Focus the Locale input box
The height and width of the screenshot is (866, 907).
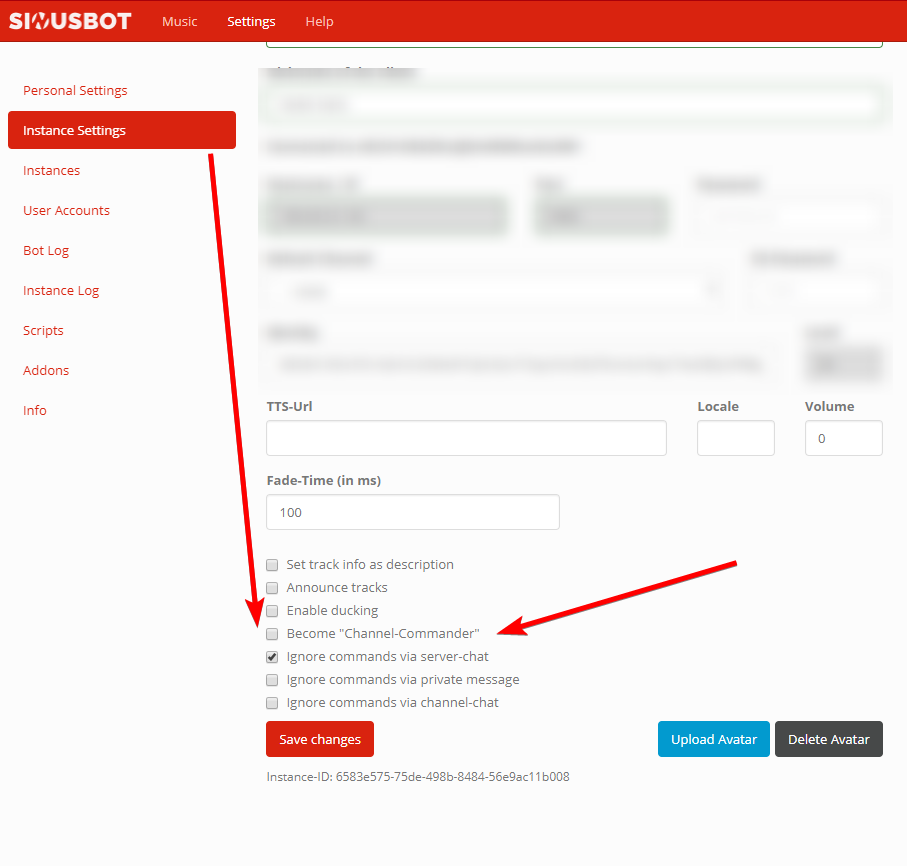(x=735, y=438)
